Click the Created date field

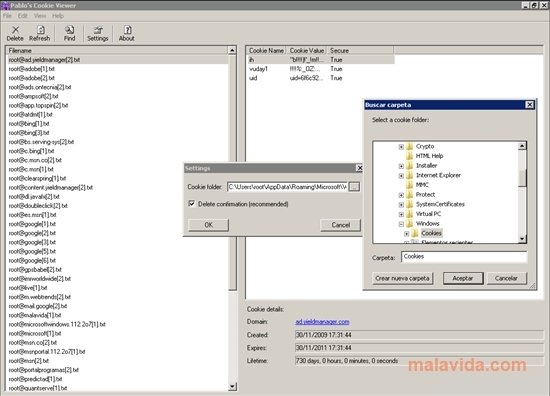[x=419, y=335]
